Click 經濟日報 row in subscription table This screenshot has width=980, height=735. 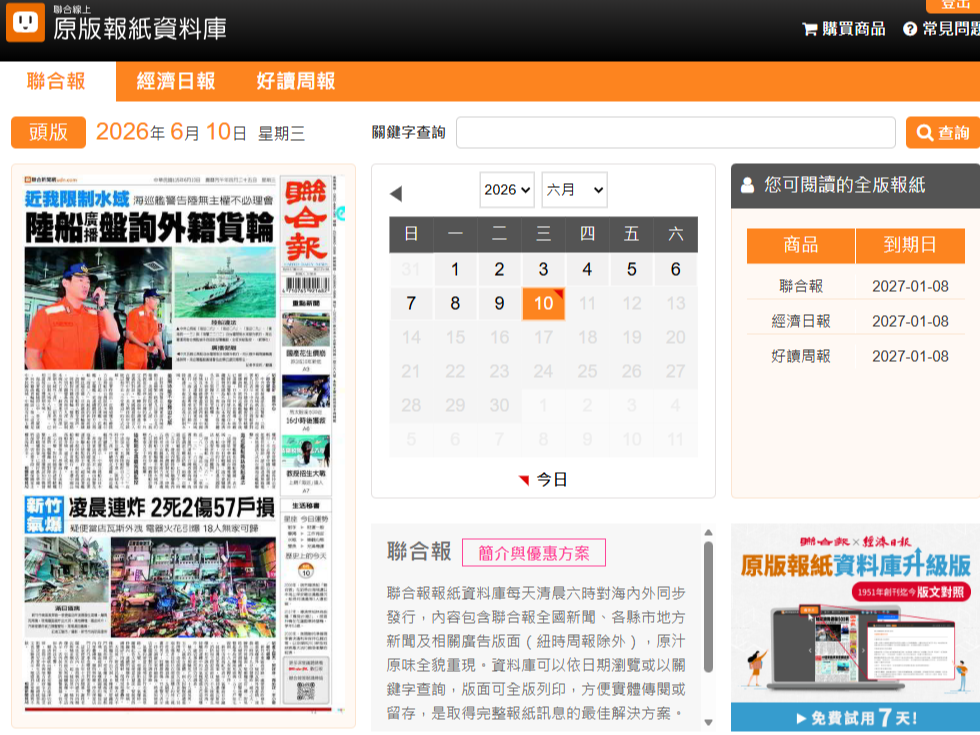pos(856,321)
